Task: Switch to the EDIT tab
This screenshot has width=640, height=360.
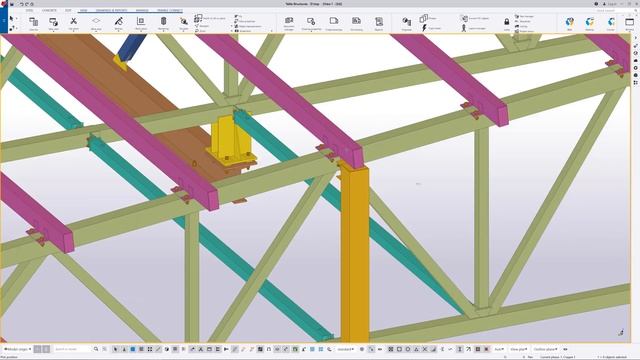Action: tap(68, 10)
